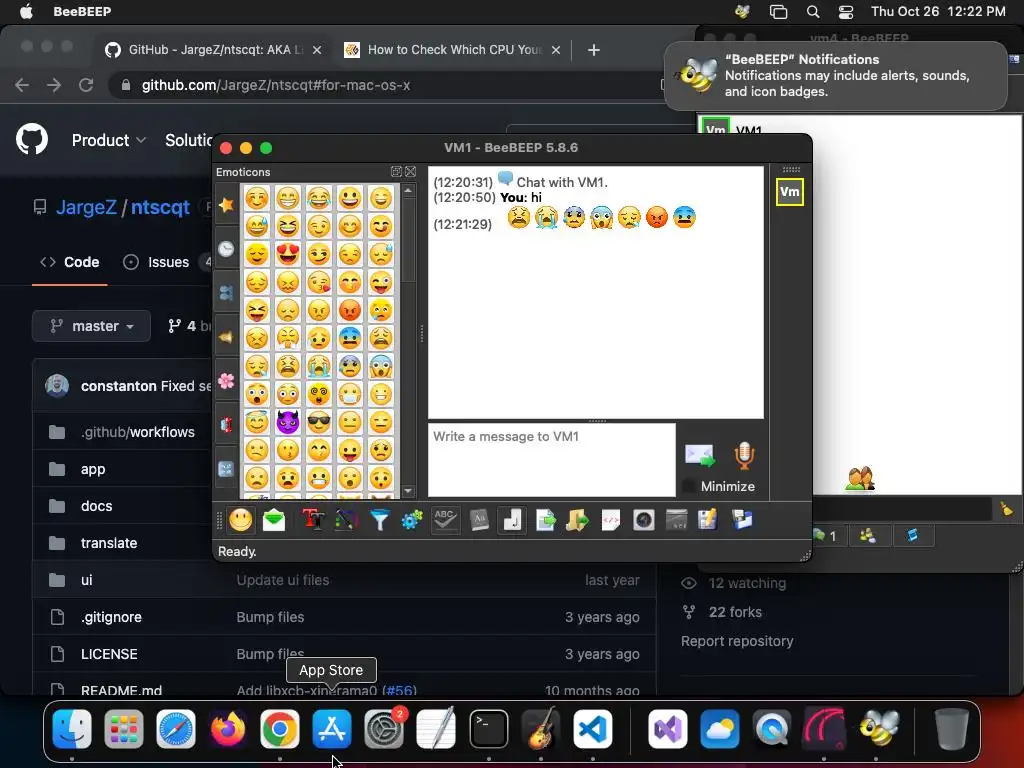Switch to the GitHub JargeZ/ntscqt browser tab
Viewport: 1024px width, 768px height.
click(x=213, y=50)
